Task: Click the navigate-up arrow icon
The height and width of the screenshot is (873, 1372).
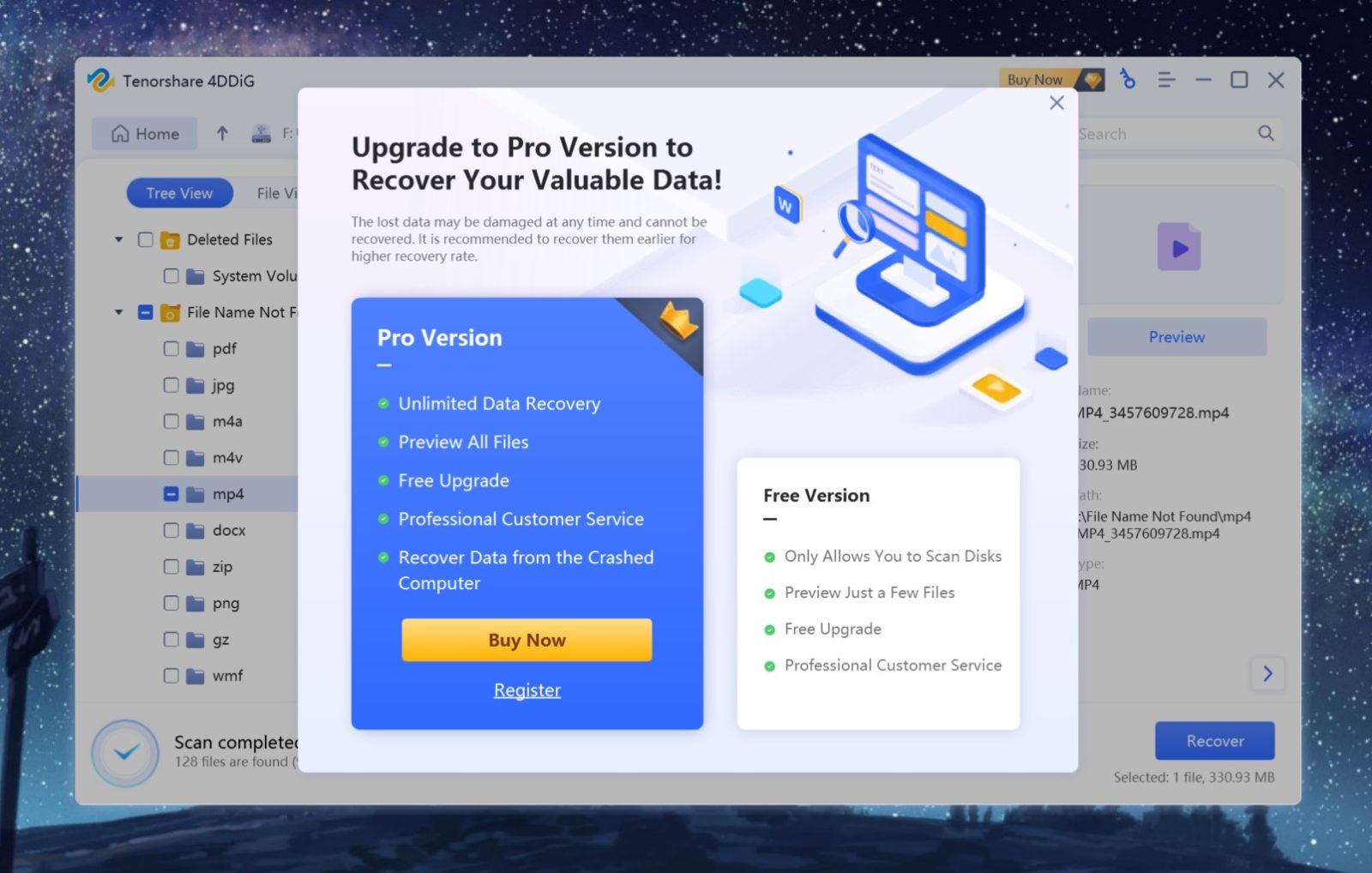Action: [221, 133]
